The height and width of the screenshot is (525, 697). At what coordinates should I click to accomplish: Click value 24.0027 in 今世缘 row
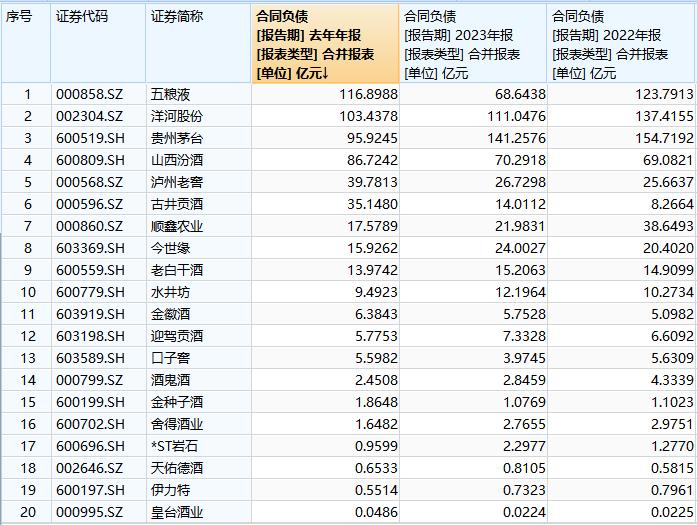click(x=521, y=248)
